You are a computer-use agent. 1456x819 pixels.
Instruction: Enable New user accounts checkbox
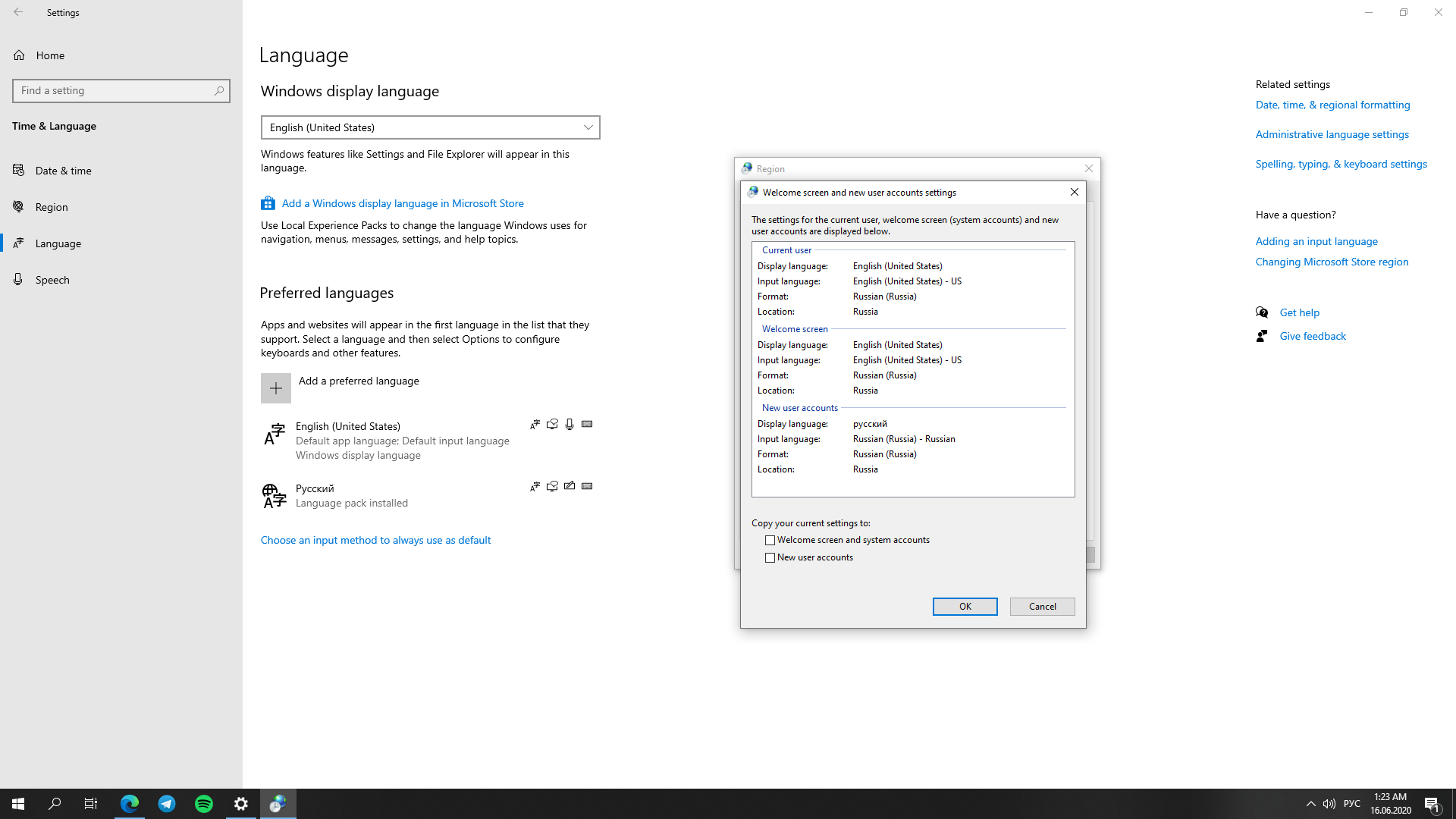(770, 557)
